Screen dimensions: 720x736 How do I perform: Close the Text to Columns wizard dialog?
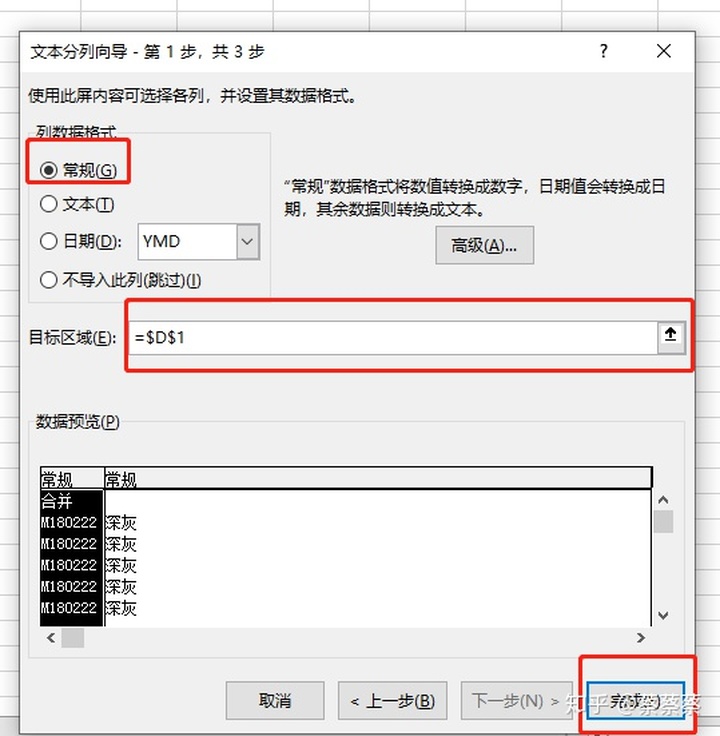pyautogui.click(x=664, y=51)
